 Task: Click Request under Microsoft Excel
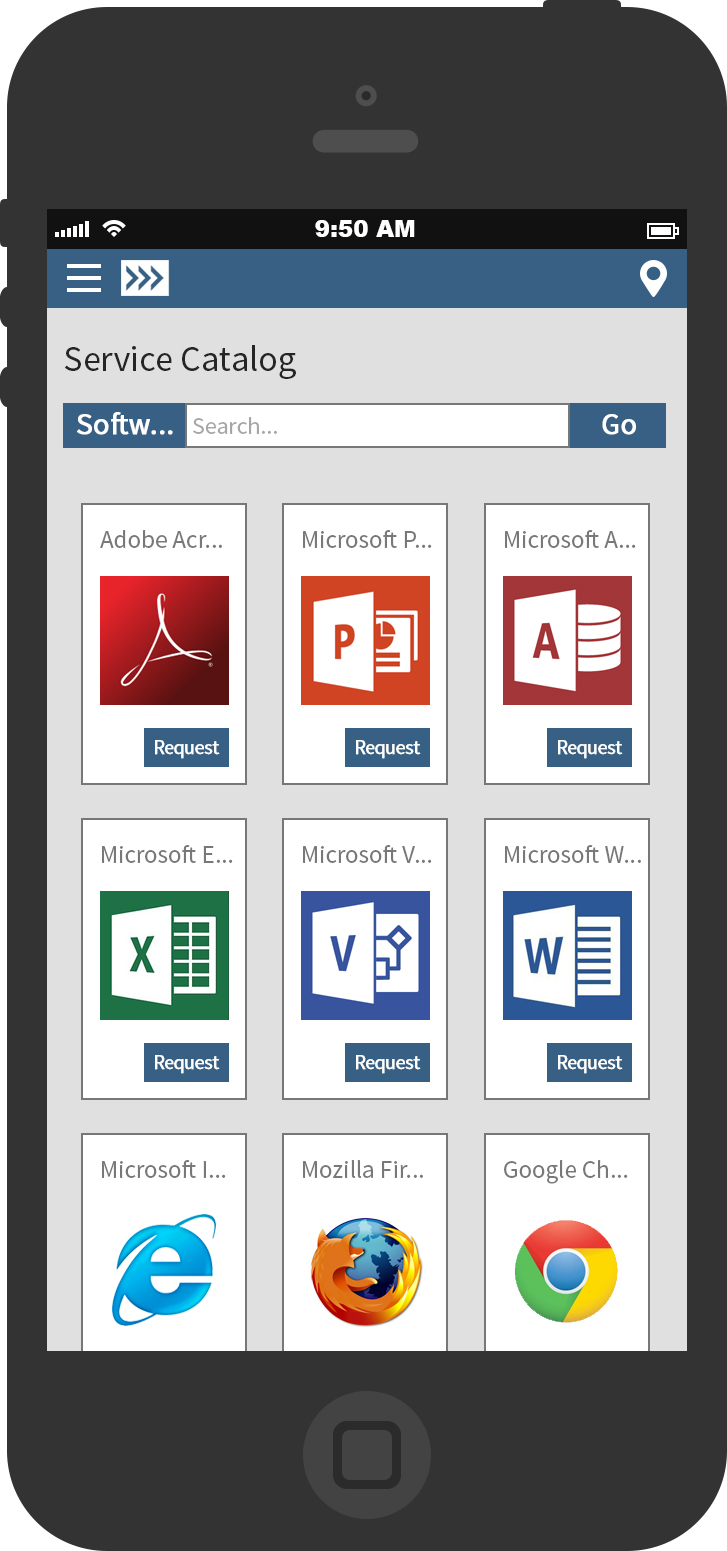tap(186, 1063)
